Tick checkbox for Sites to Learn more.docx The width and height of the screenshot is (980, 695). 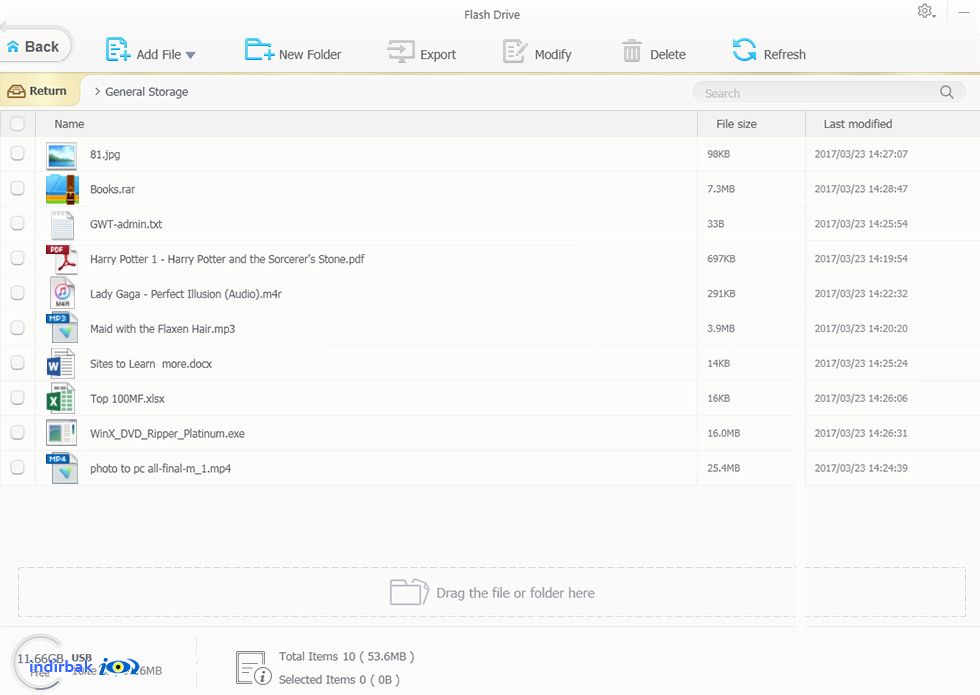[18, 364]
